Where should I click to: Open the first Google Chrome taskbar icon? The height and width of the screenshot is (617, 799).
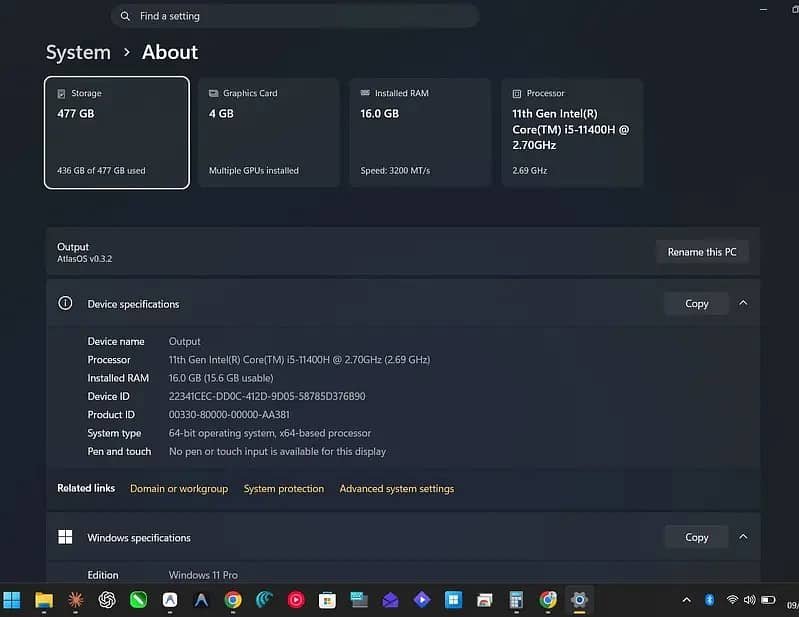(x=233, y=600)
